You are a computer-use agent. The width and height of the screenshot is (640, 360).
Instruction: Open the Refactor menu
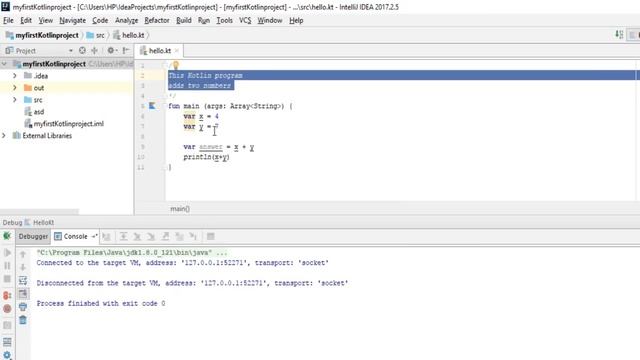pos(157,20)
